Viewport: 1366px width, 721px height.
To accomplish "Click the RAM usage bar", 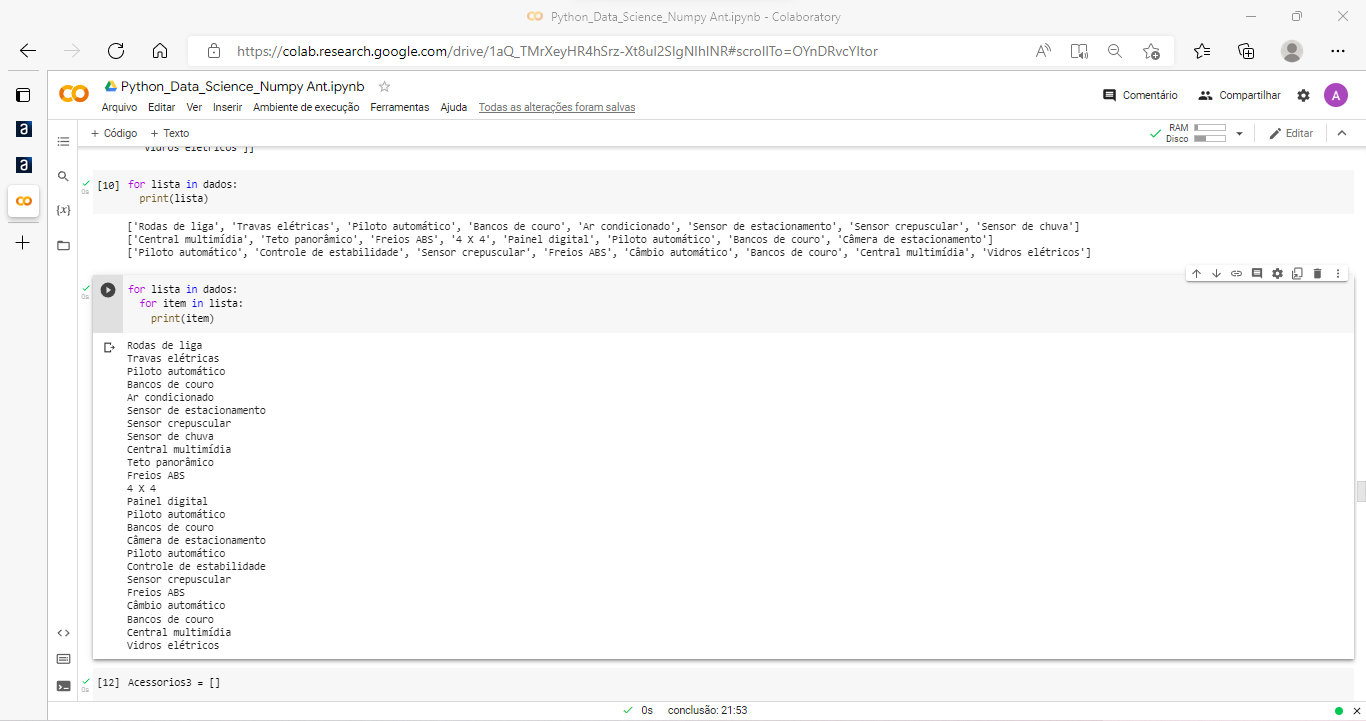I will pos(1209,128).
